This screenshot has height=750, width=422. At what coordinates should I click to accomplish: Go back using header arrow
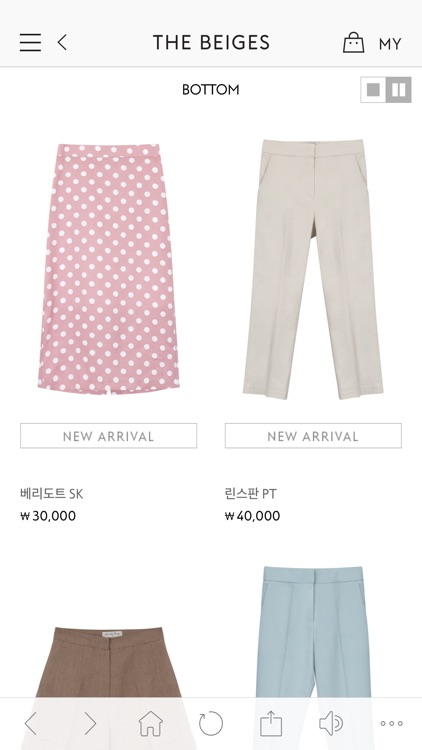[x=62, y=43]
